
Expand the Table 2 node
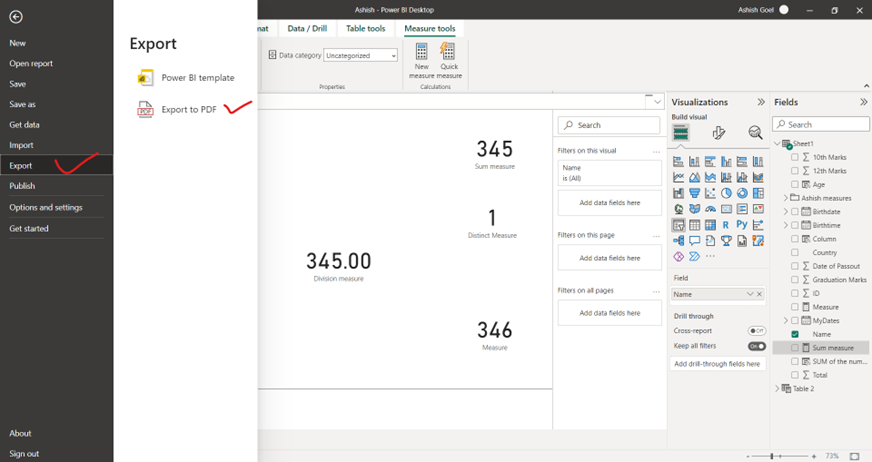(777, 388)
